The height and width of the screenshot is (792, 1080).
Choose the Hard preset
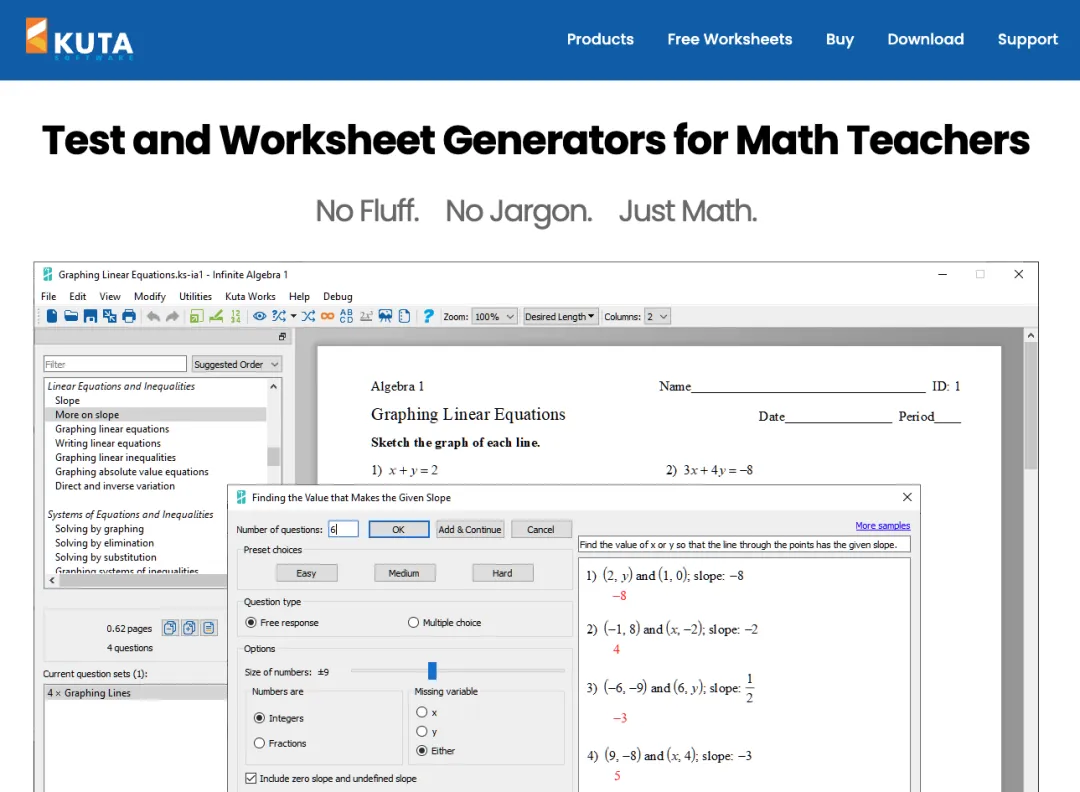[x=502, y=573]
